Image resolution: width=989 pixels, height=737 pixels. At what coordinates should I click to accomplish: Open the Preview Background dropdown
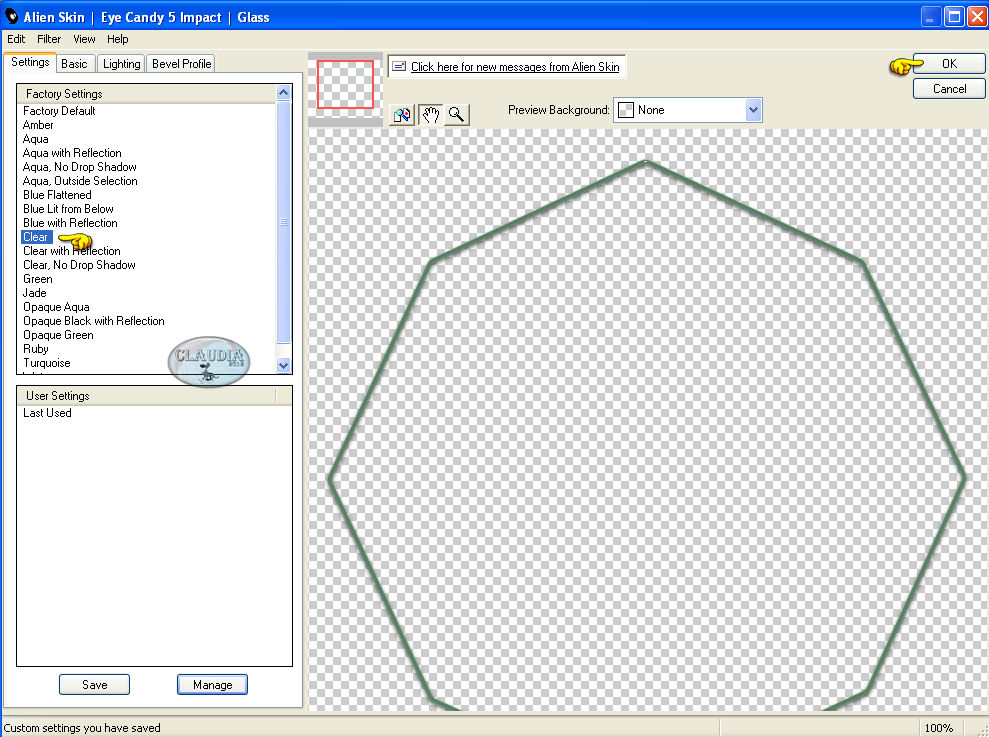tap(752, 110)
